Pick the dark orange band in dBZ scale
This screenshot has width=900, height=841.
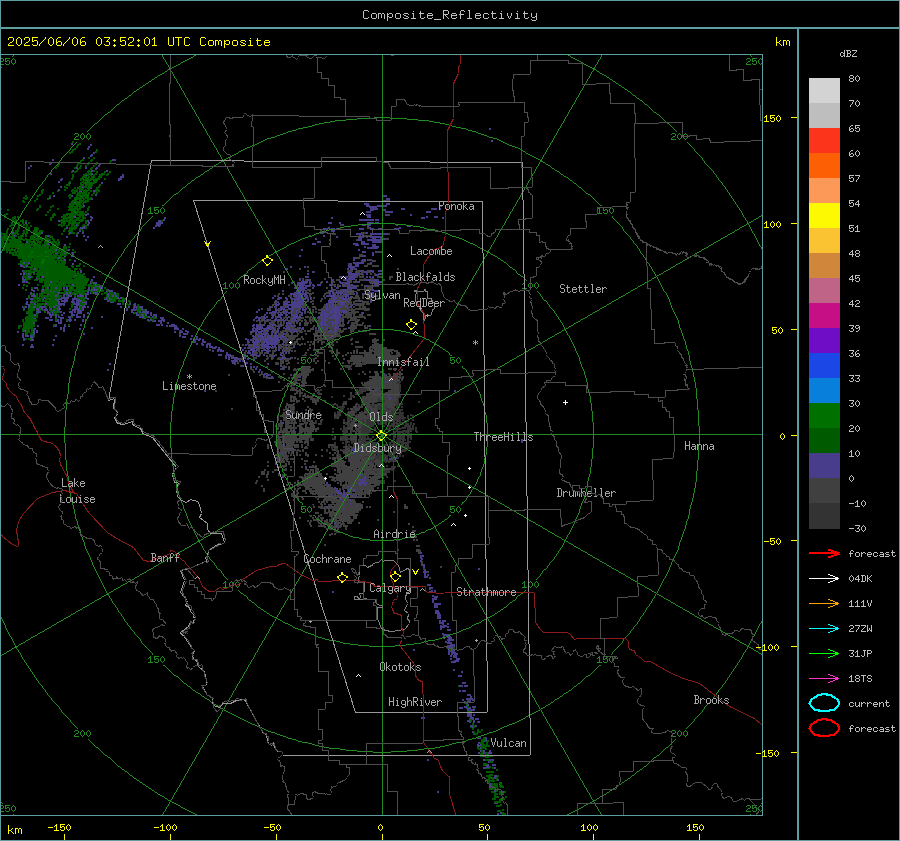tap(824, 165)
